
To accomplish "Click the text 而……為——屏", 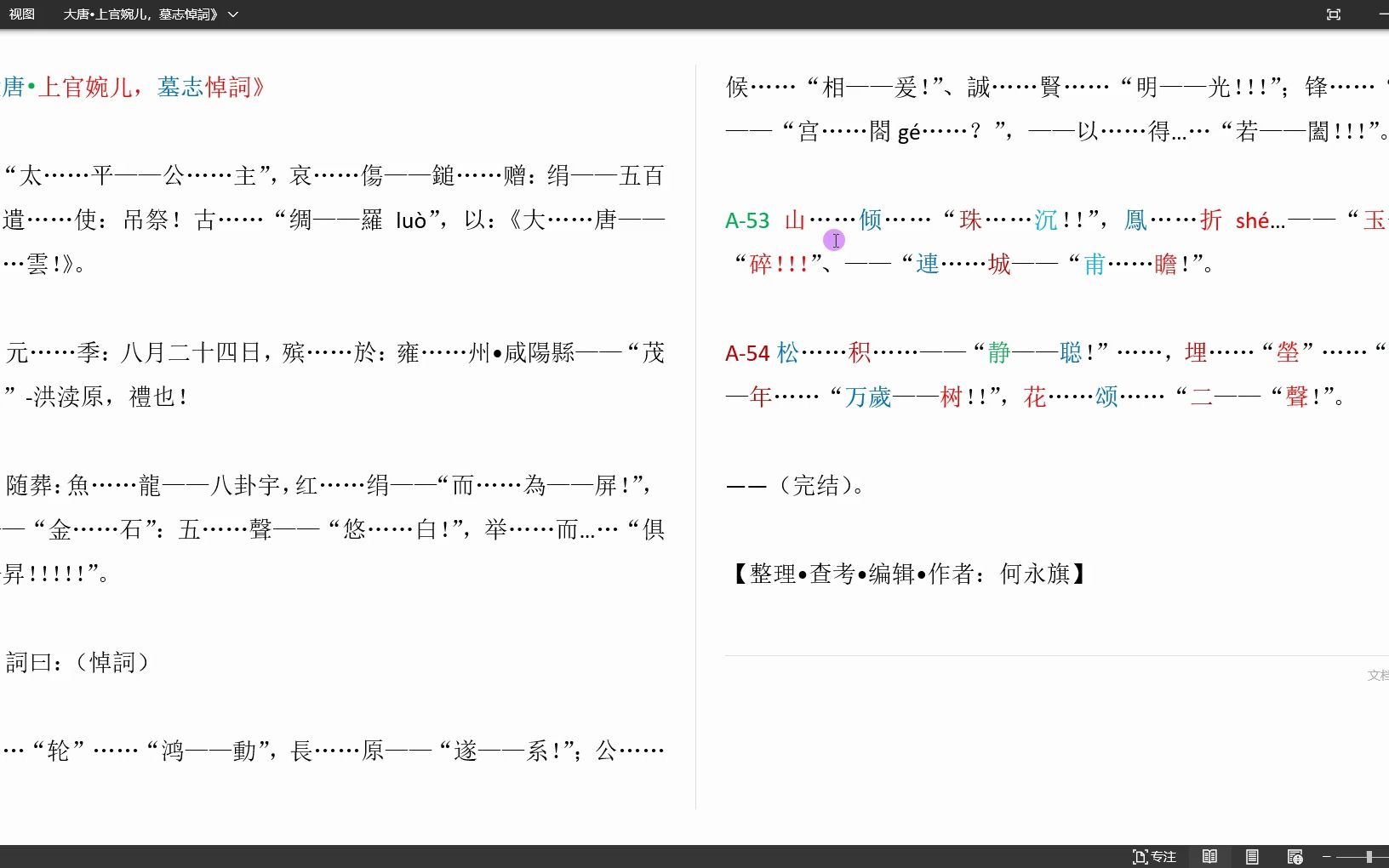I will pos(534,486).
